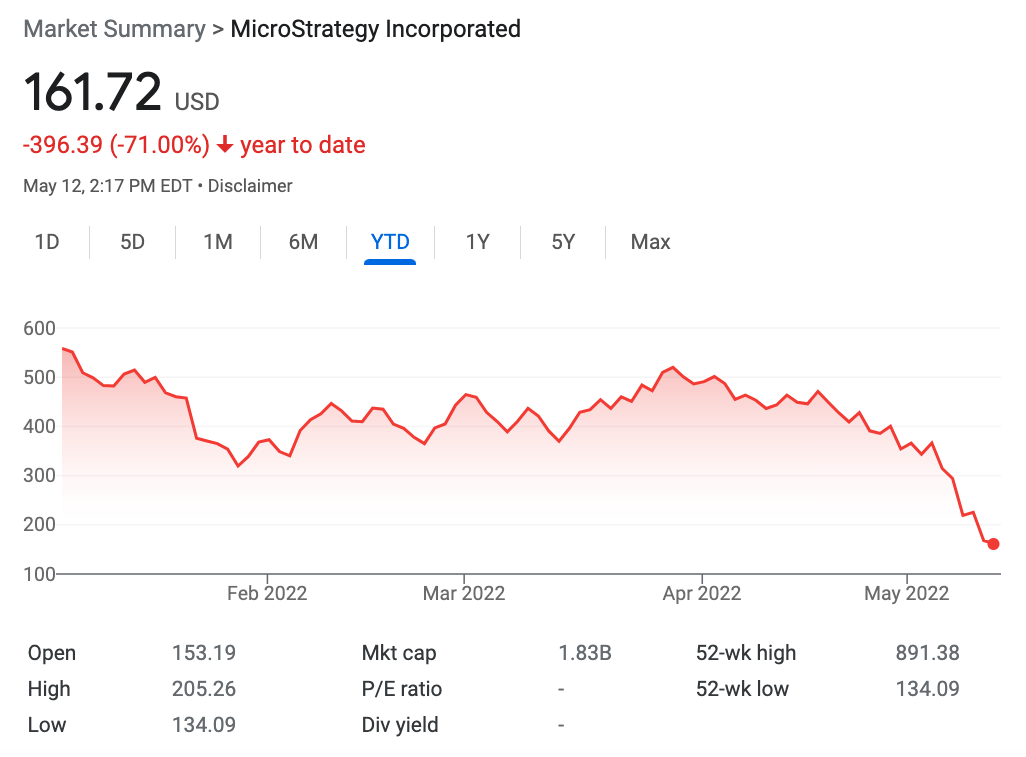
Task: Show the 6M price history
Action: (303, 242)
